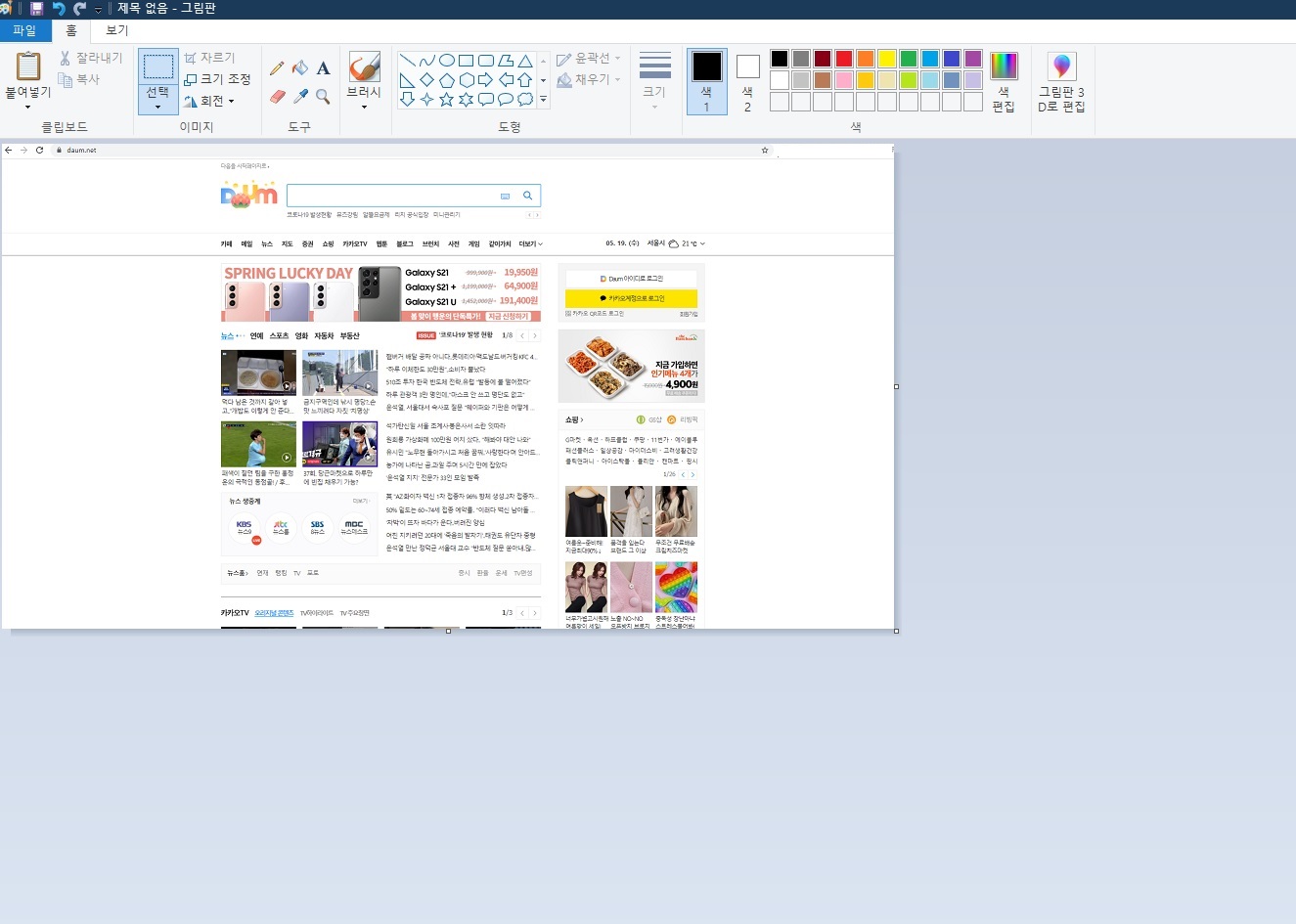Select the Fill with color bucket tool
This screenshot has width=1296, height=924.
coord(300,68)
